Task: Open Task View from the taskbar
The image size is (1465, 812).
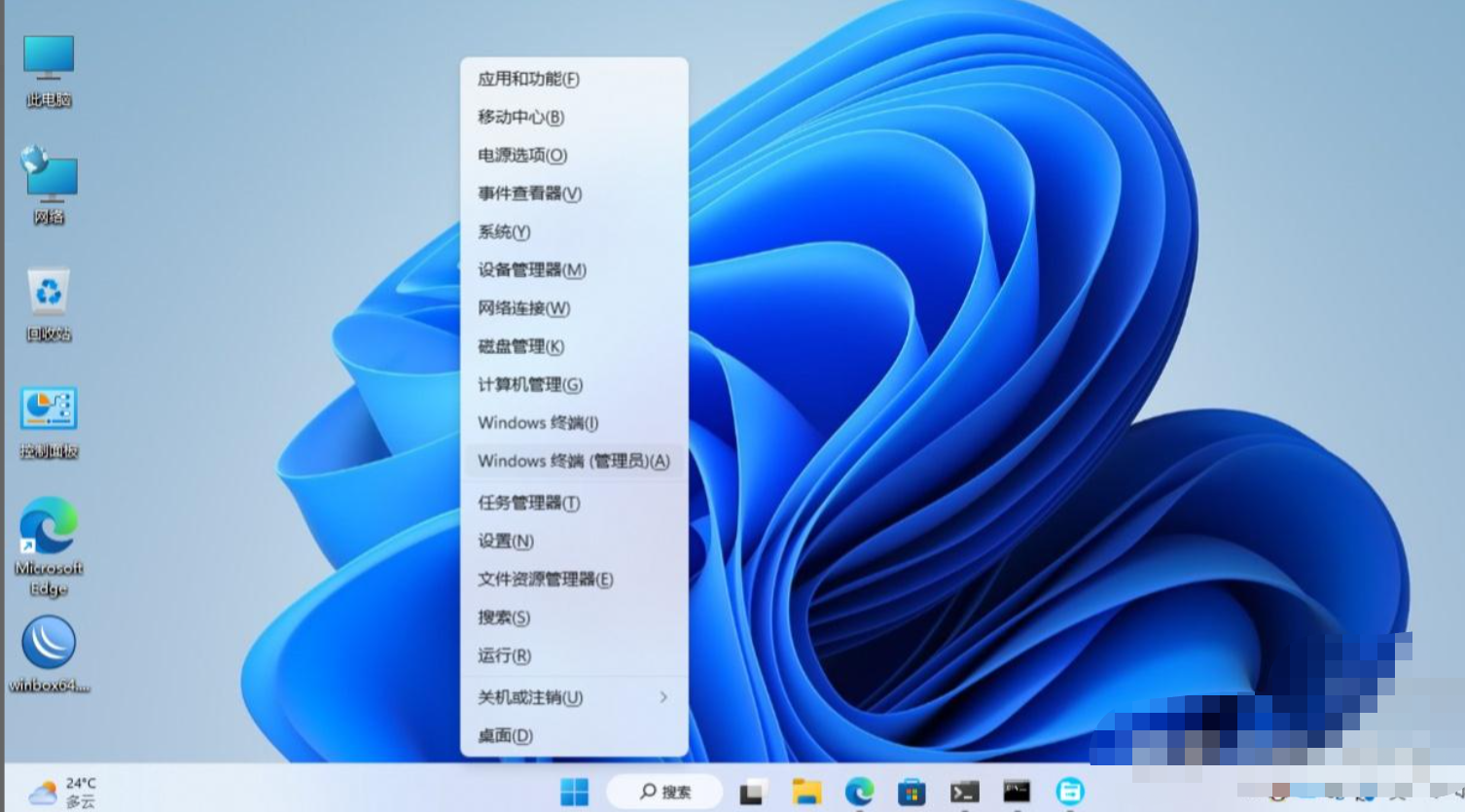Action: click(x=751, y=793)
